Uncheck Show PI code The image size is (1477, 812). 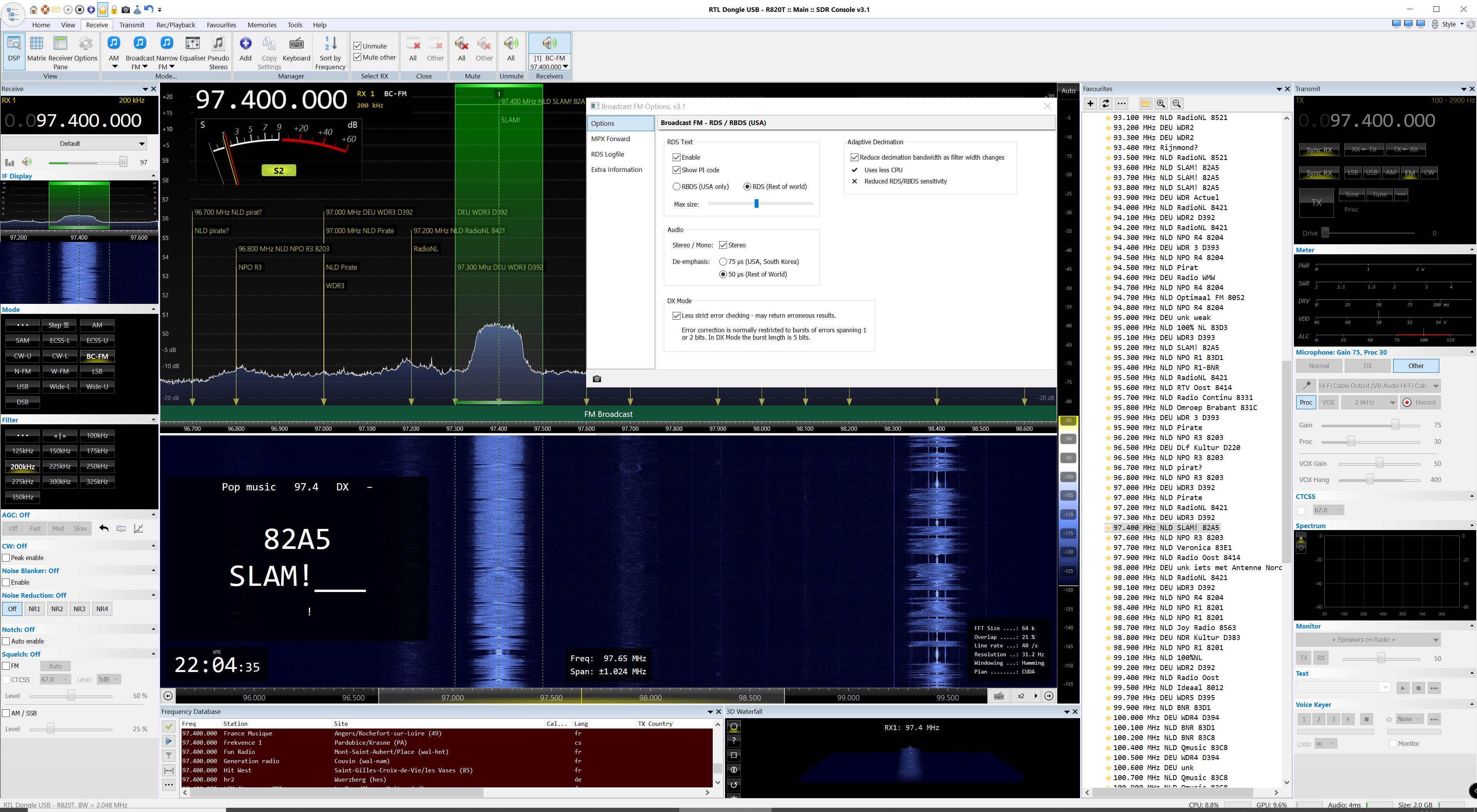pos(677,170)
